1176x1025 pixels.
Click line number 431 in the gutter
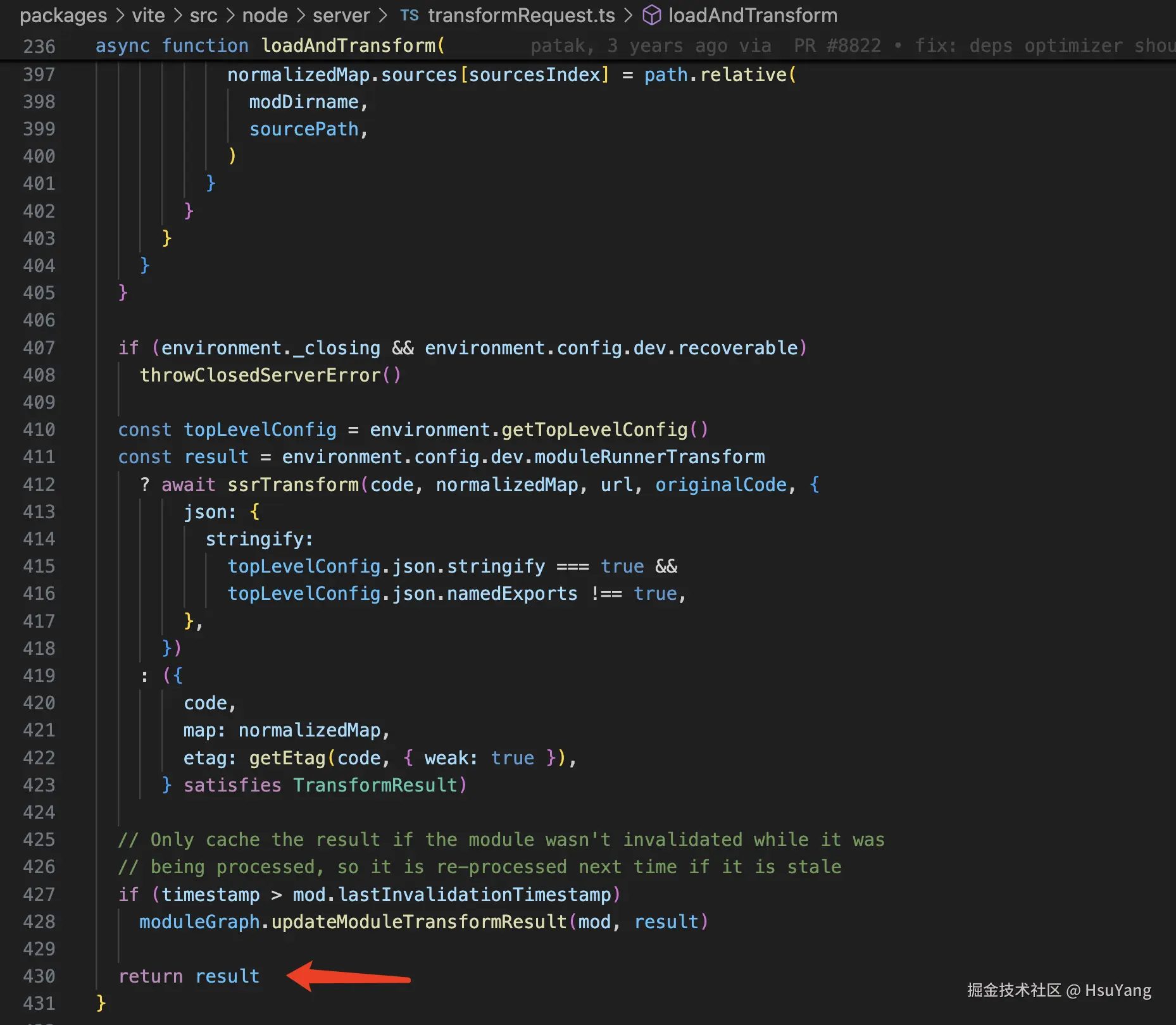tap(39, 1003)
